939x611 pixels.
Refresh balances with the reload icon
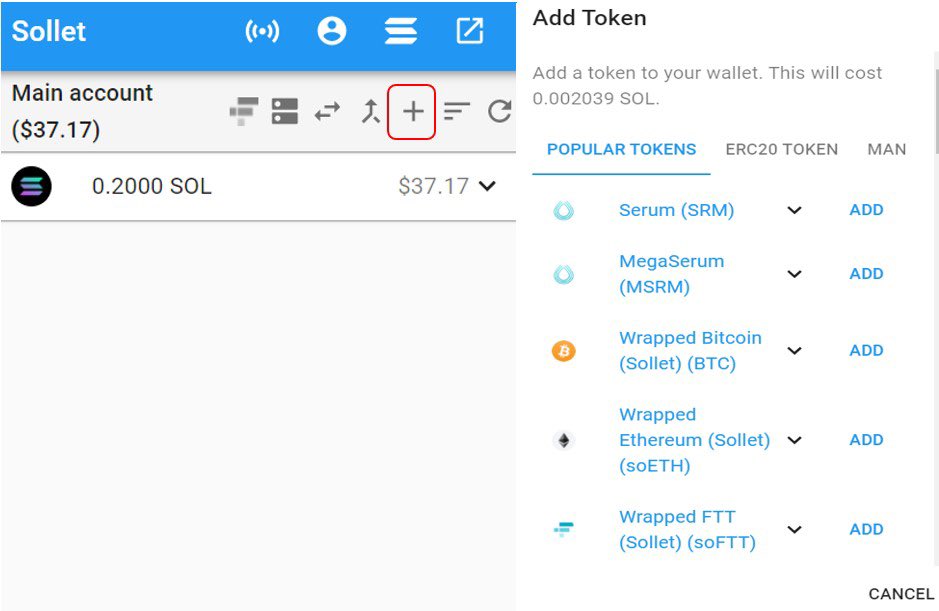pos(500,112)
